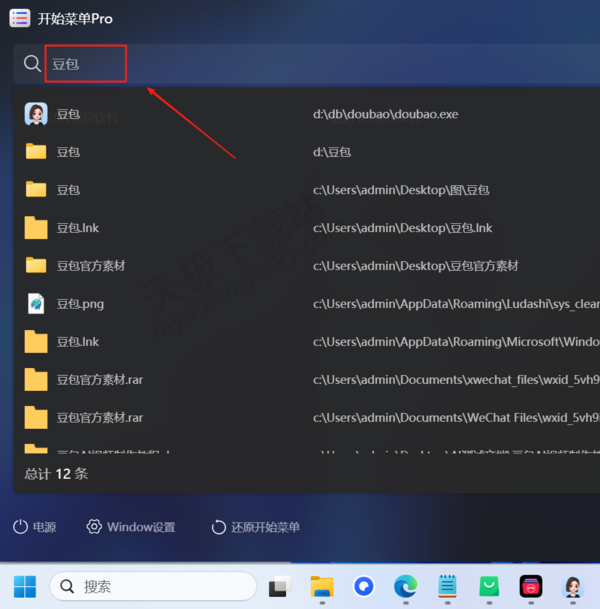Viewport: 600px width, 609px height.
Task: Click the taskbar 搜索 search box
Action: [x=153, y=586]
